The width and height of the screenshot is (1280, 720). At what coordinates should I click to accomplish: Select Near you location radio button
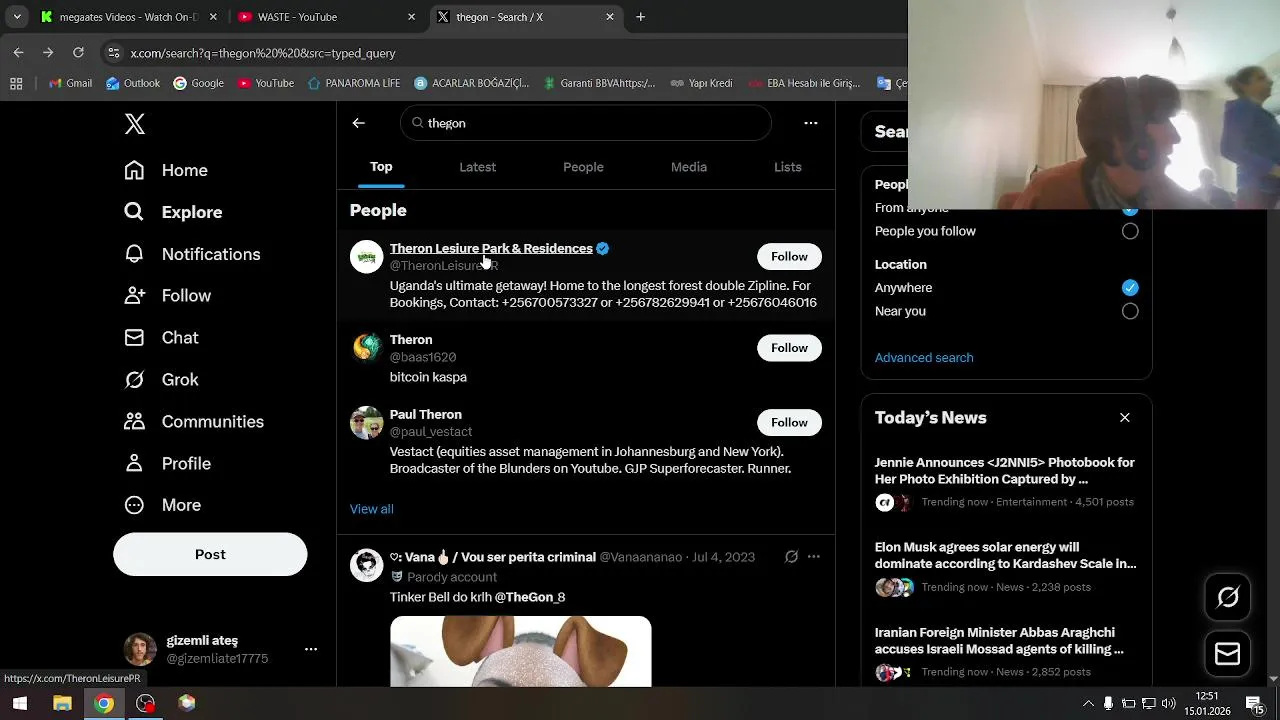(1130, 311)
